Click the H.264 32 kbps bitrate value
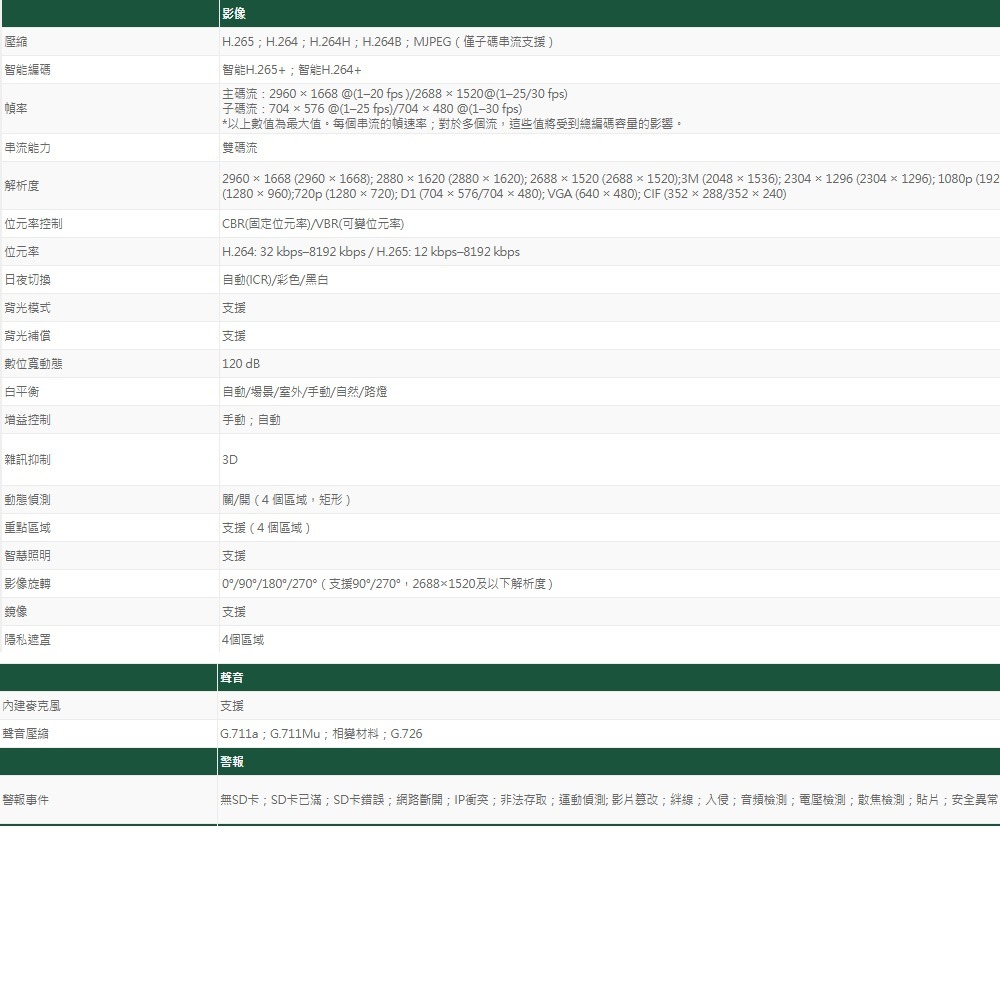 point(371,252)
